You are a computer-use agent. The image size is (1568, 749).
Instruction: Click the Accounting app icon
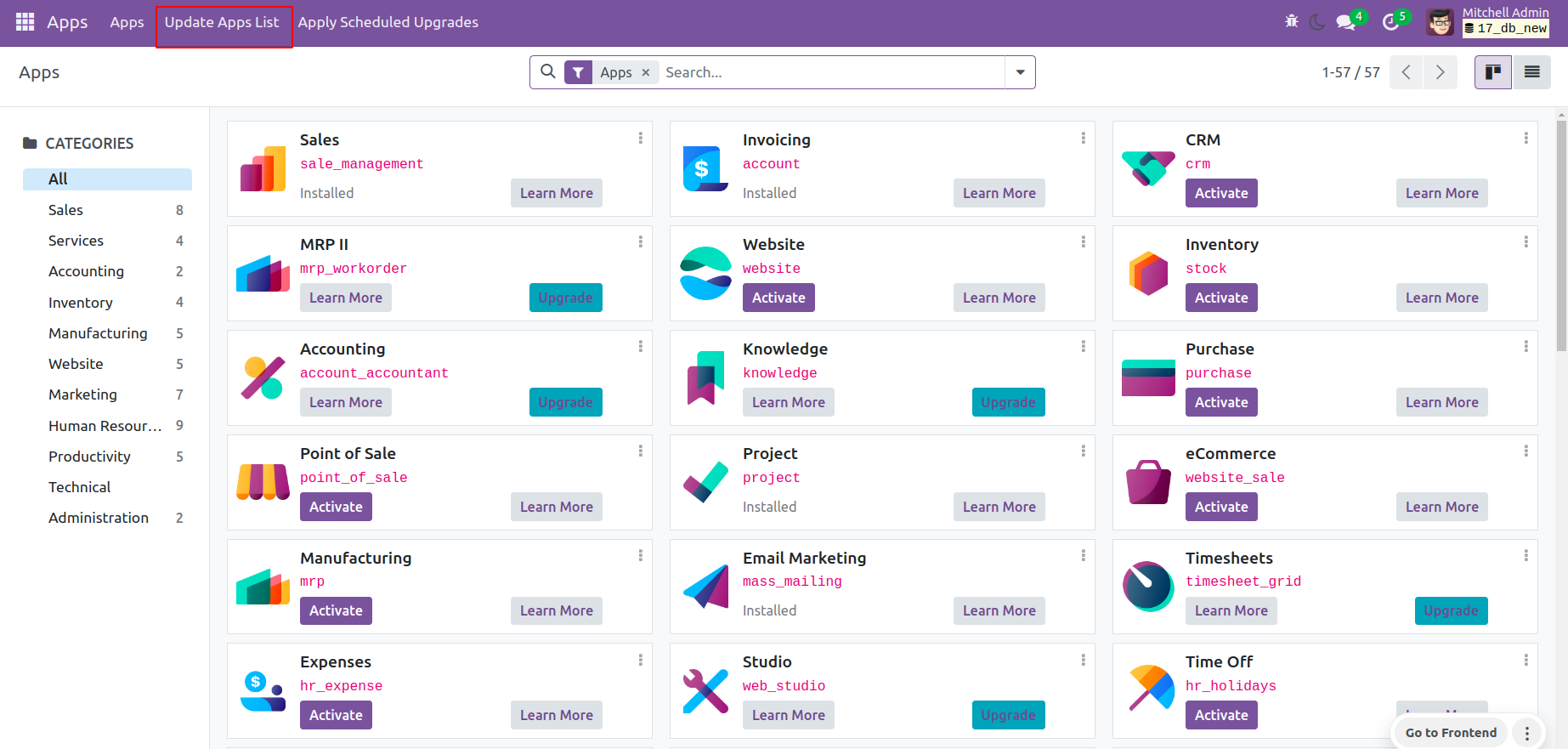click(263, 377)
